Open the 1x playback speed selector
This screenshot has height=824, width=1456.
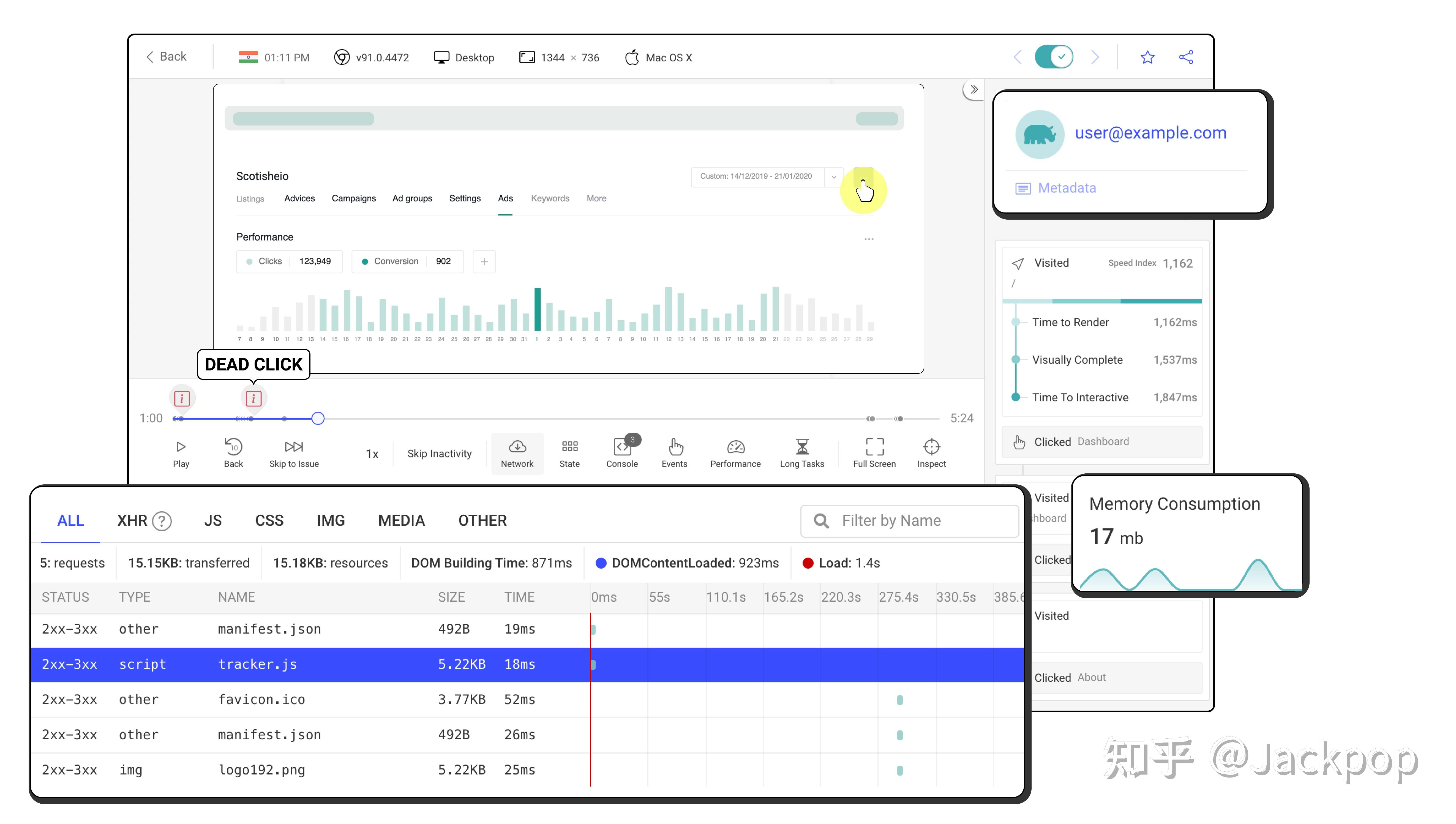pyautogui.click(x=372, y=454)
